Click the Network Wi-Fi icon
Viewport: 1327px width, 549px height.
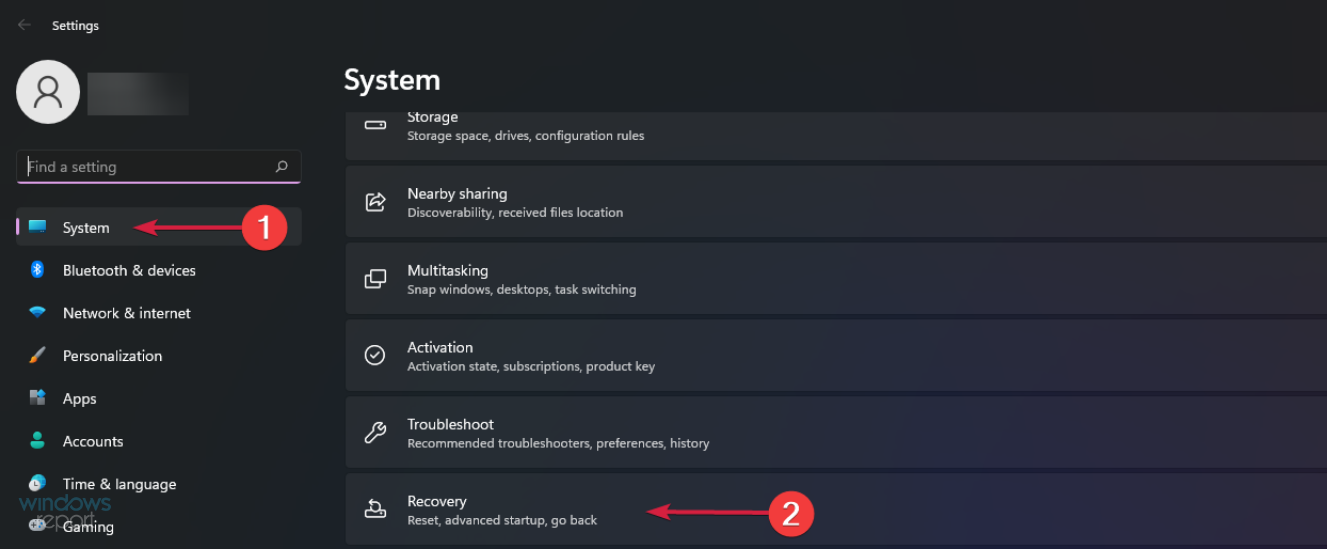click(37, 313)
